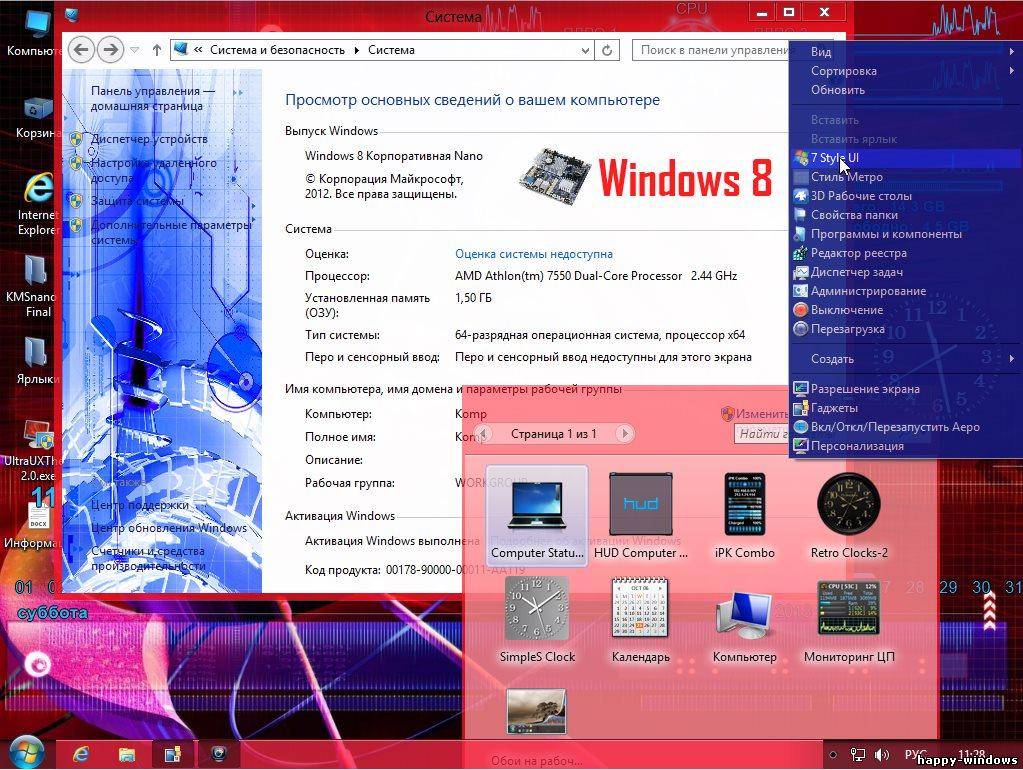1023x770 pixels.
Task: Click the РУС language indicator
Action: (915, 754)
